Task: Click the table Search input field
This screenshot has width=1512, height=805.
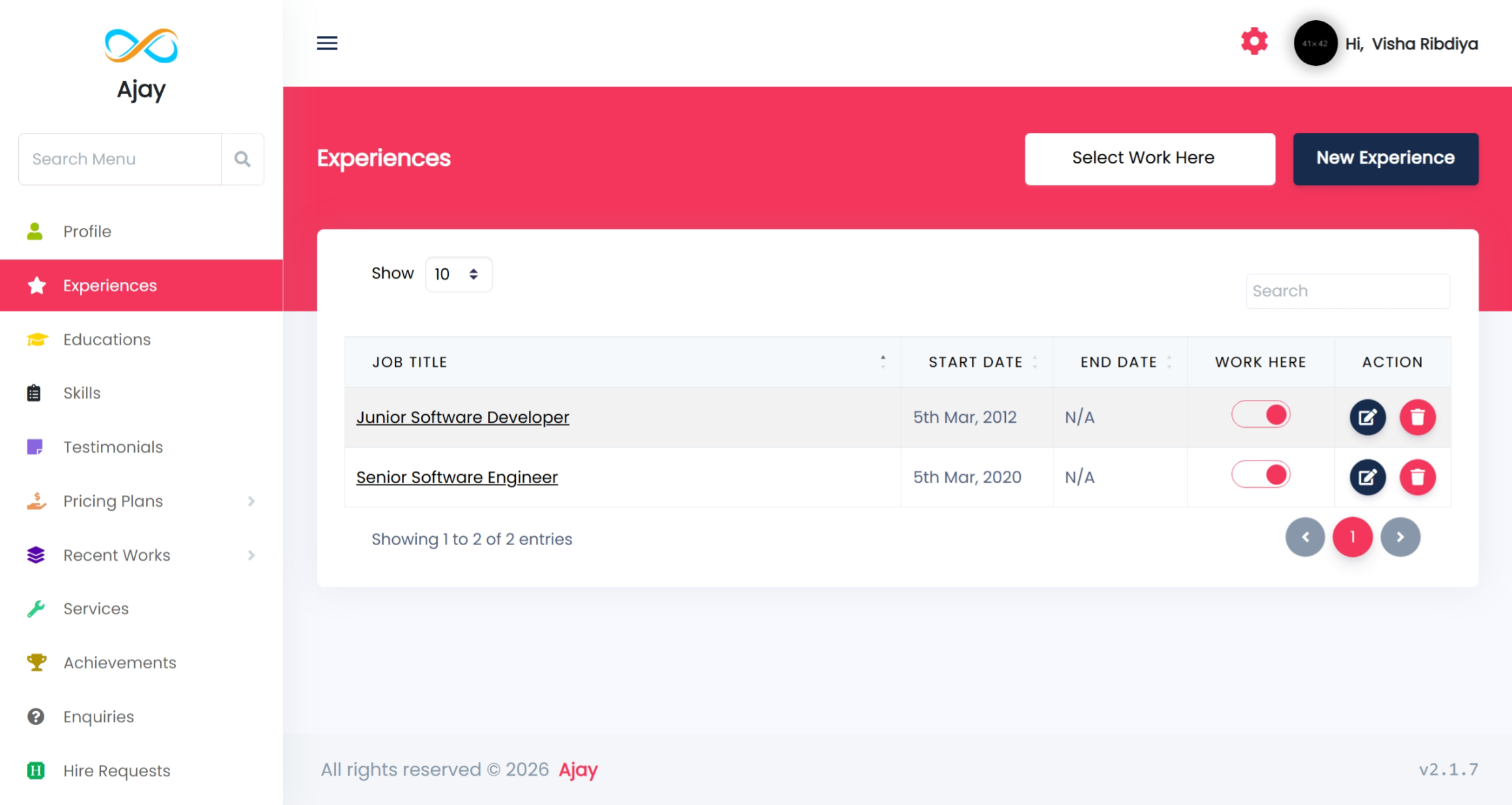Action: point(1347,291)
